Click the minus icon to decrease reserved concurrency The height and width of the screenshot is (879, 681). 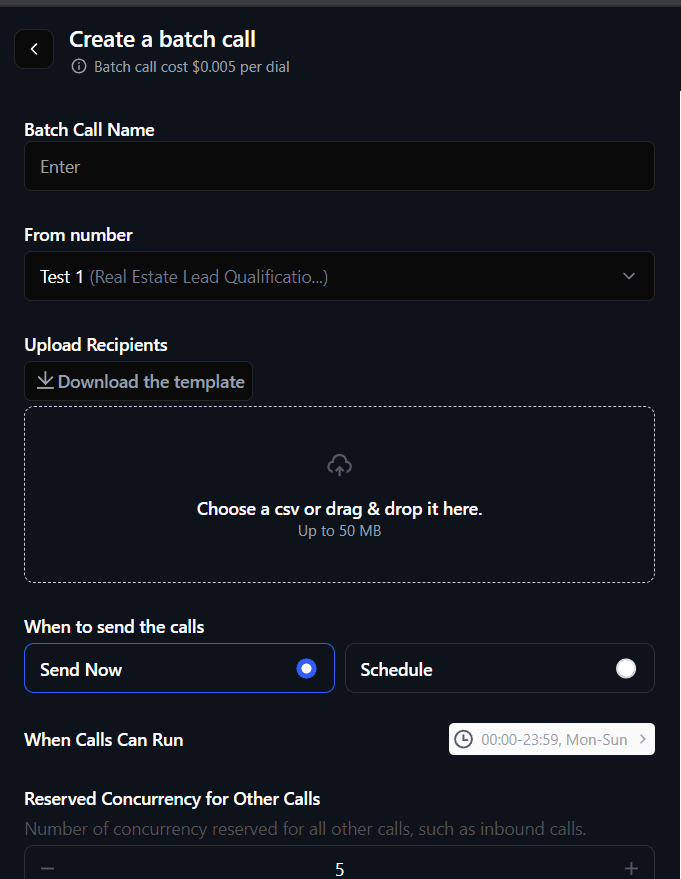tap(46, 868)
